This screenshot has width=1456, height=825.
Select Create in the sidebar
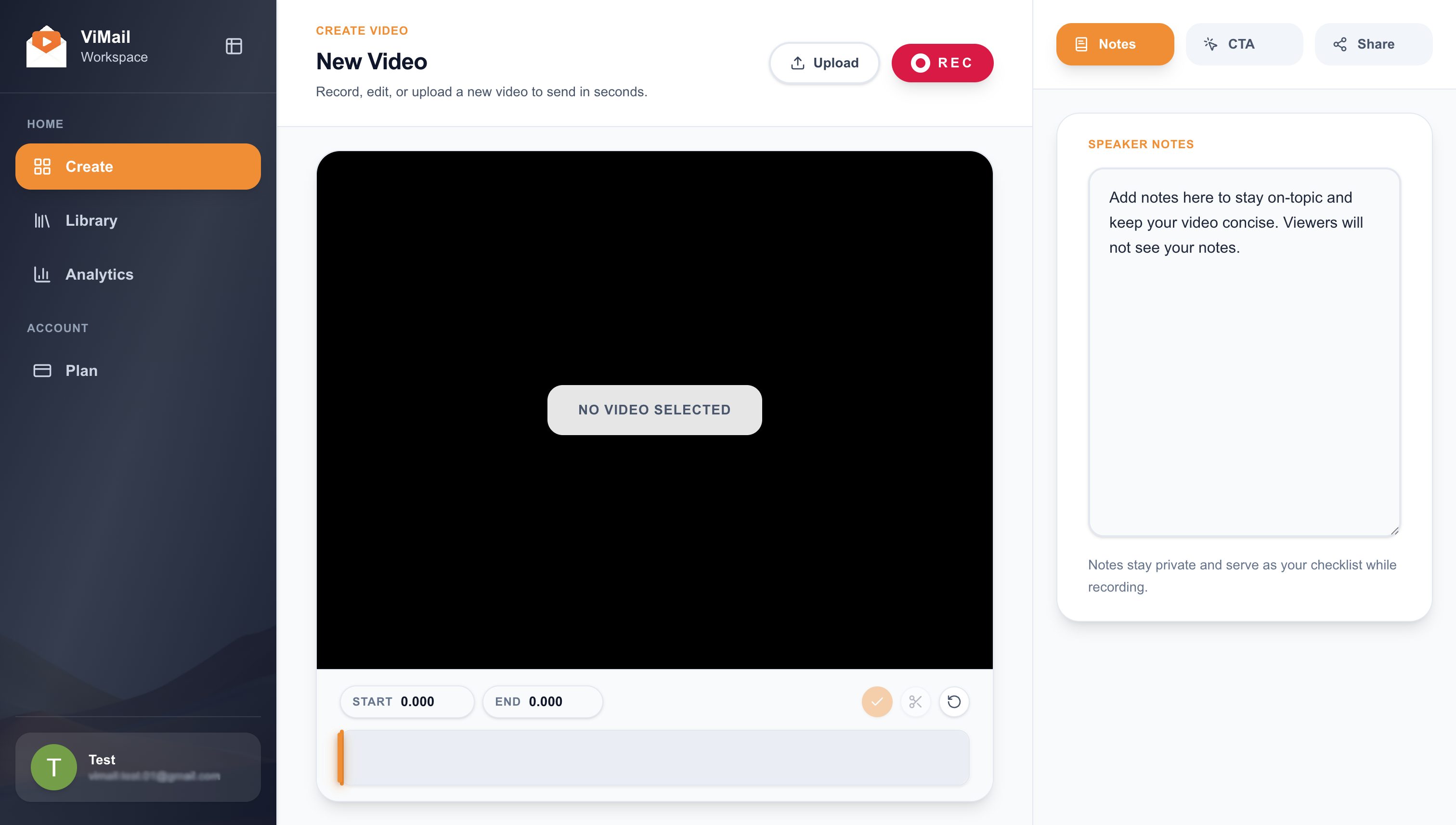pyautogui.click(x=138, y=166)
